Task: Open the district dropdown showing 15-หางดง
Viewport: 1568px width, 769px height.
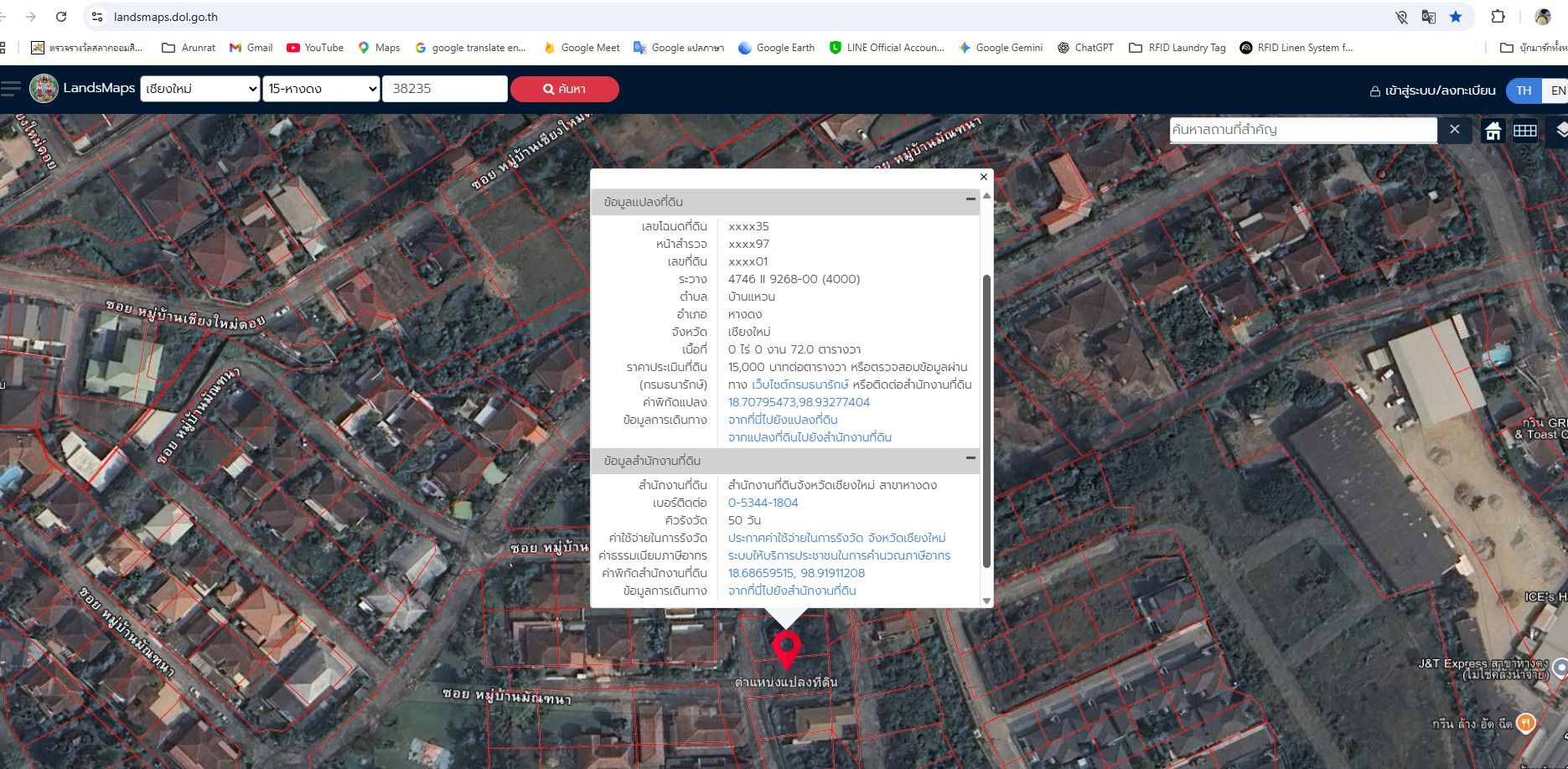Action: [x=322, y=89]
